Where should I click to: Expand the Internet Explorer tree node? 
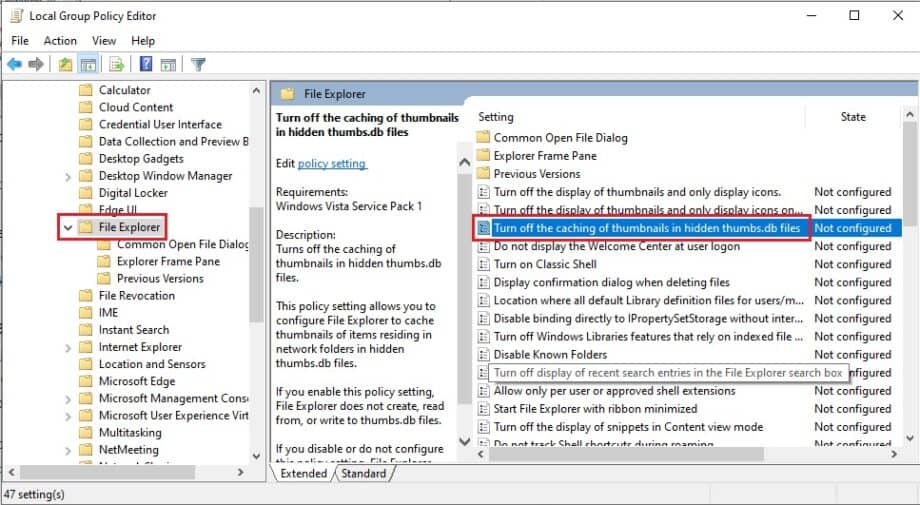(68, 347)
